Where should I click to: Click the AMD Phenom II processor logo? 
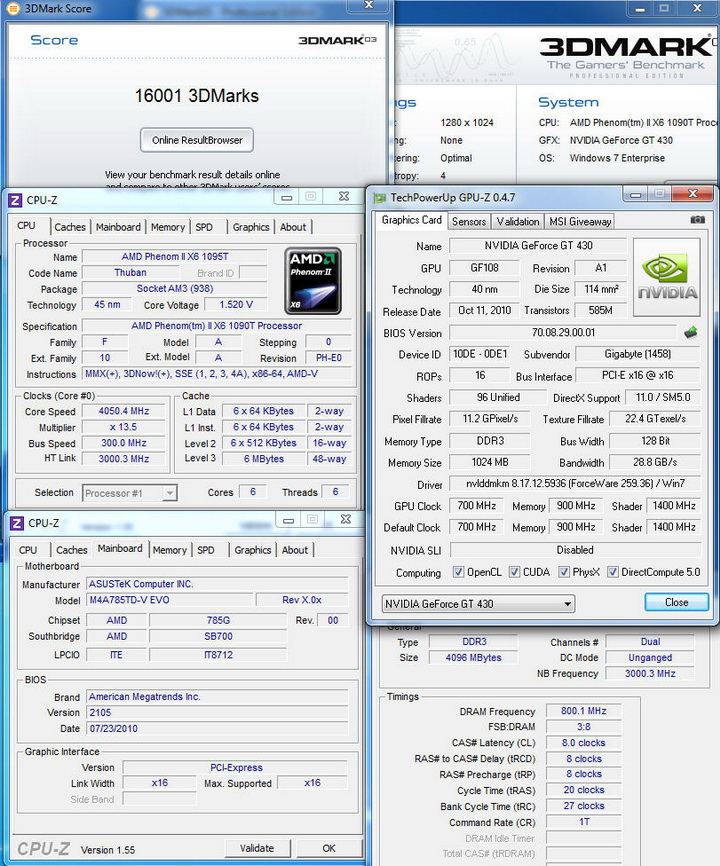coord(313,281)
